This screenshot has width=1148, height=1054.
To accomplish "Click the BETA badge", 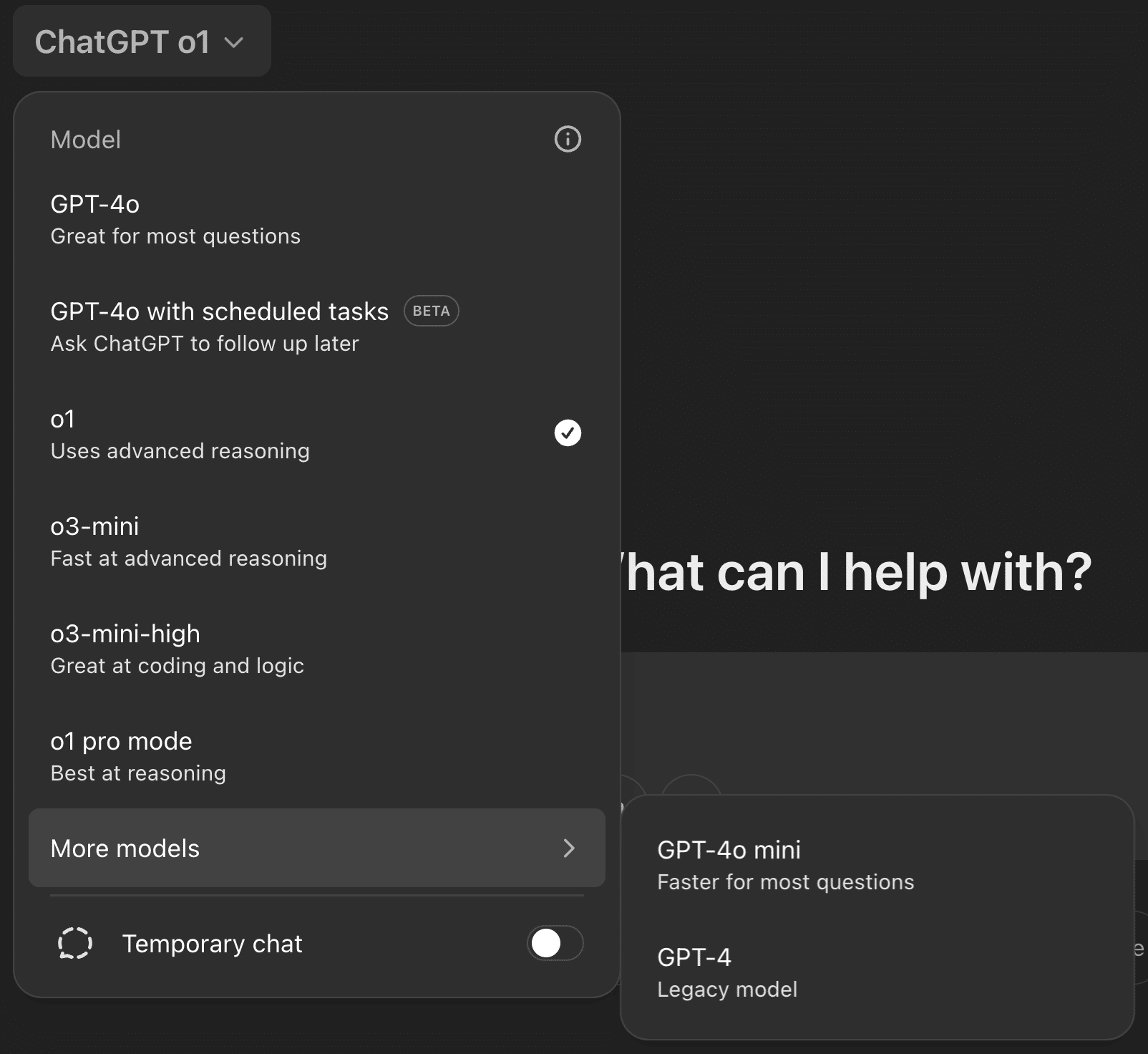I will click(x=431, y=311).
